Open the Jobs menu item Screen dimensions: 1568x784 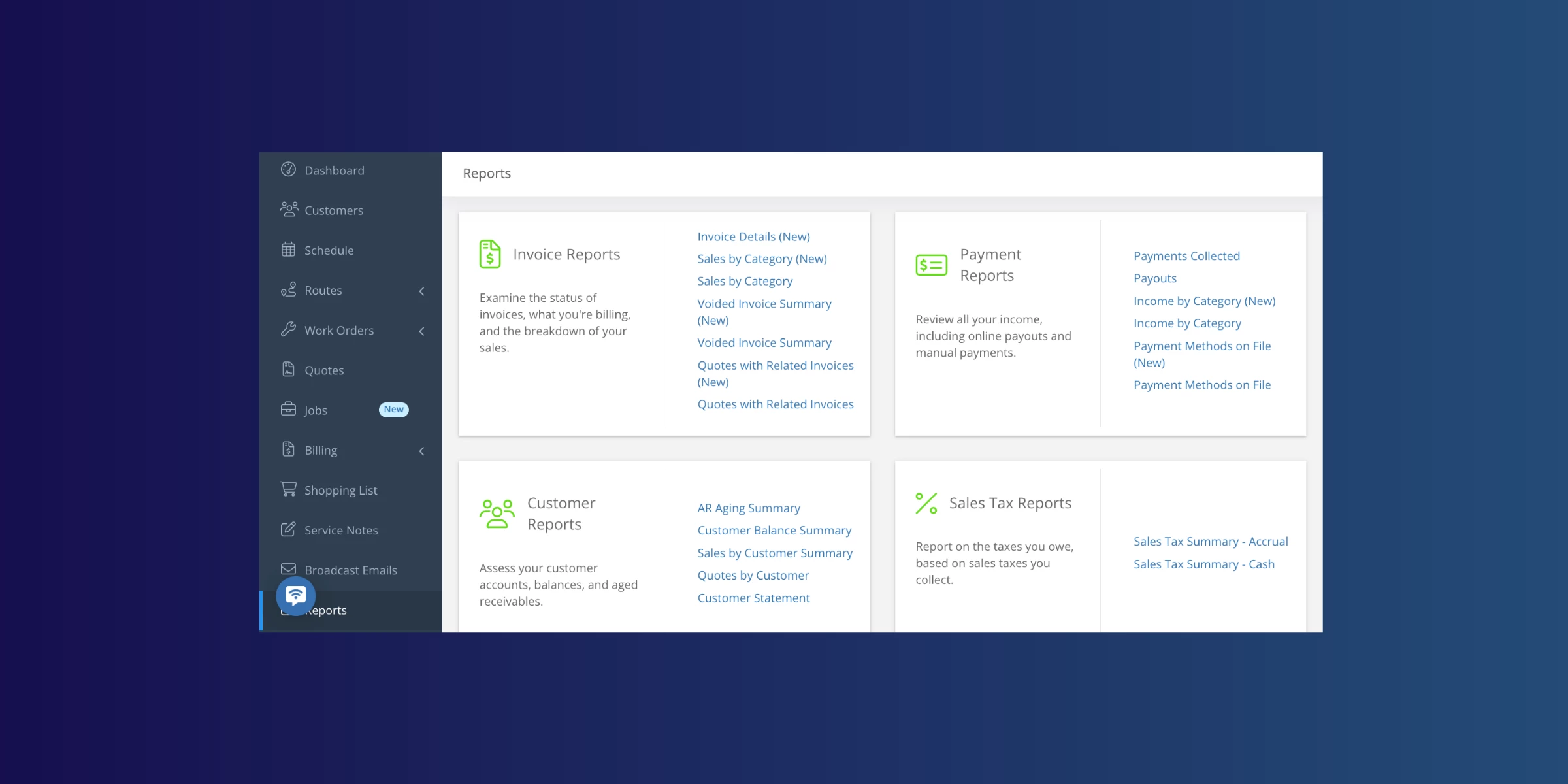[316, 410]
